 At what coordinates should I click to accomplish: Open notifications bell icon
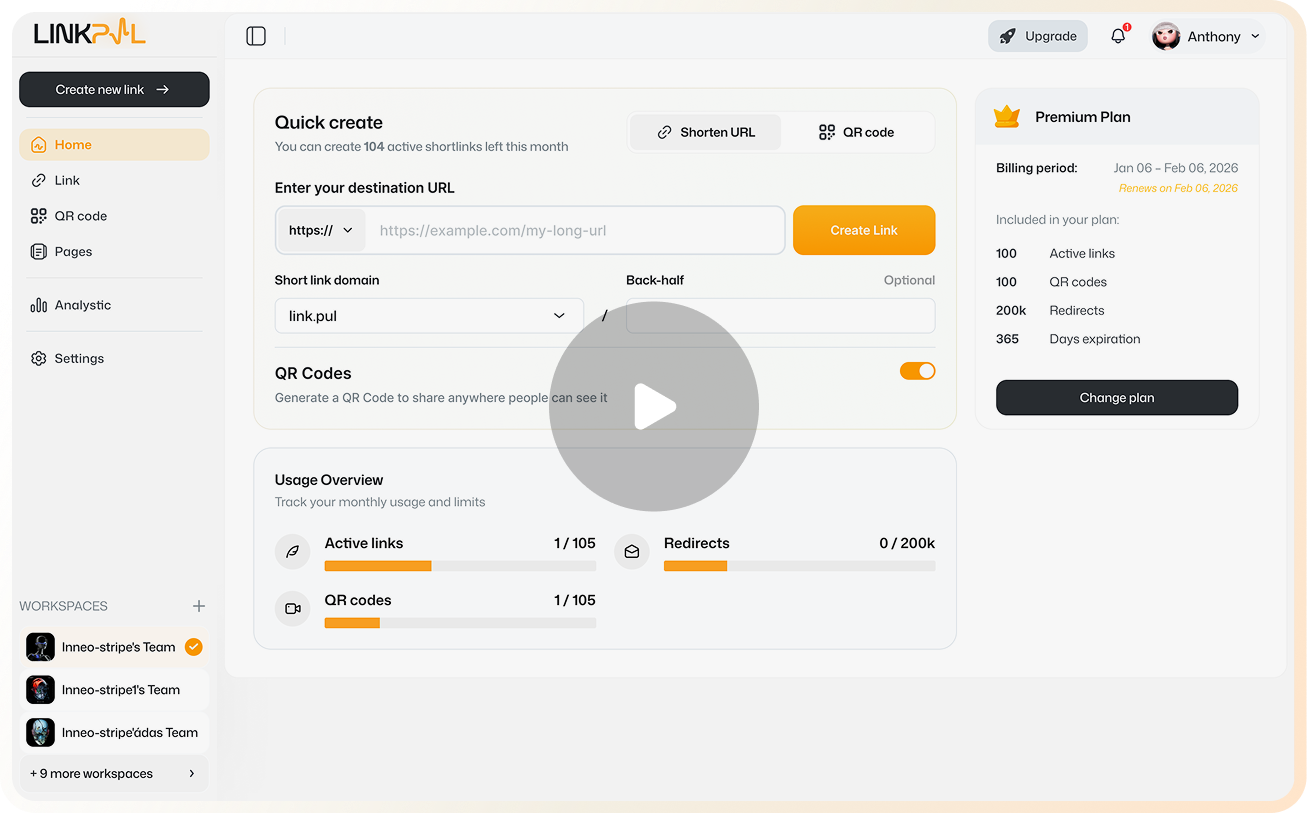pos(1118,36)
